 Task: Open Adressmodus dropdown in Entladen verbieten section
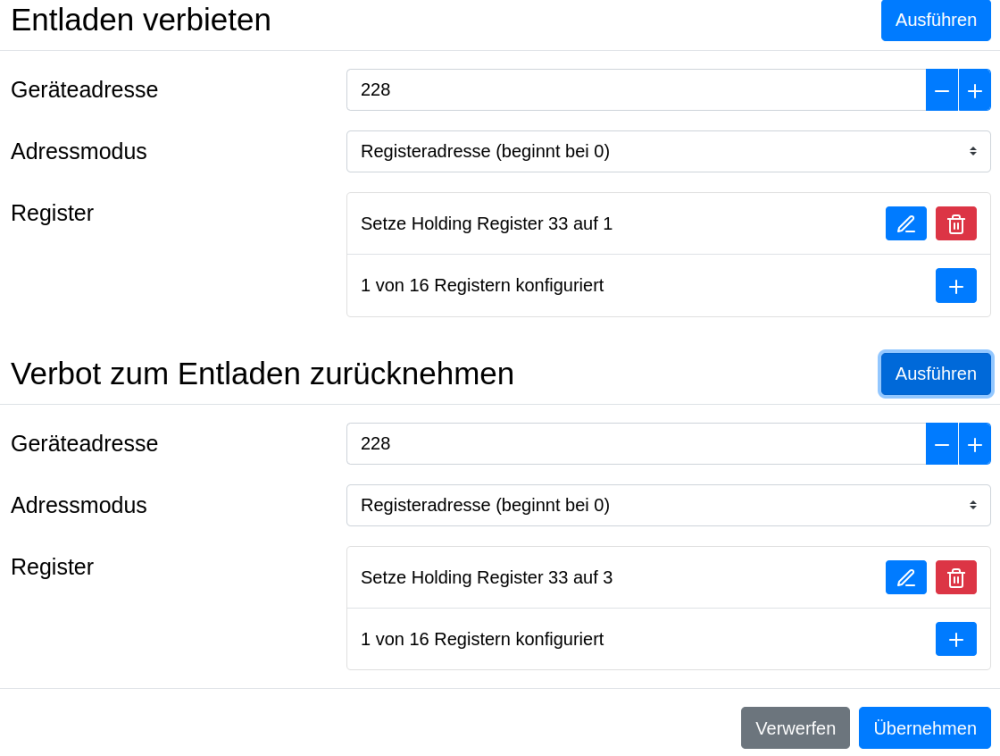coord(667,152)
